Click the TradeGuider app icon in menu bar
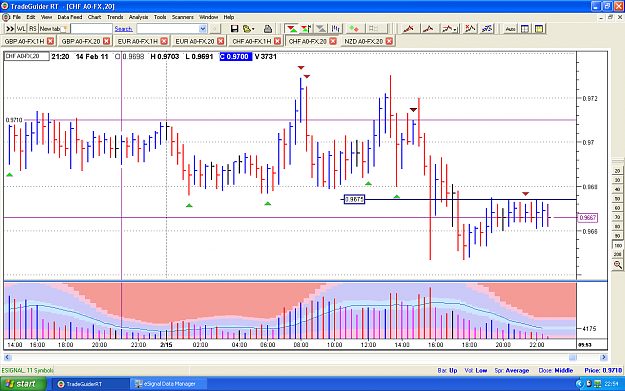Viewport: 625px width, 391px height. pyautogui.click(x=6, y=17)
